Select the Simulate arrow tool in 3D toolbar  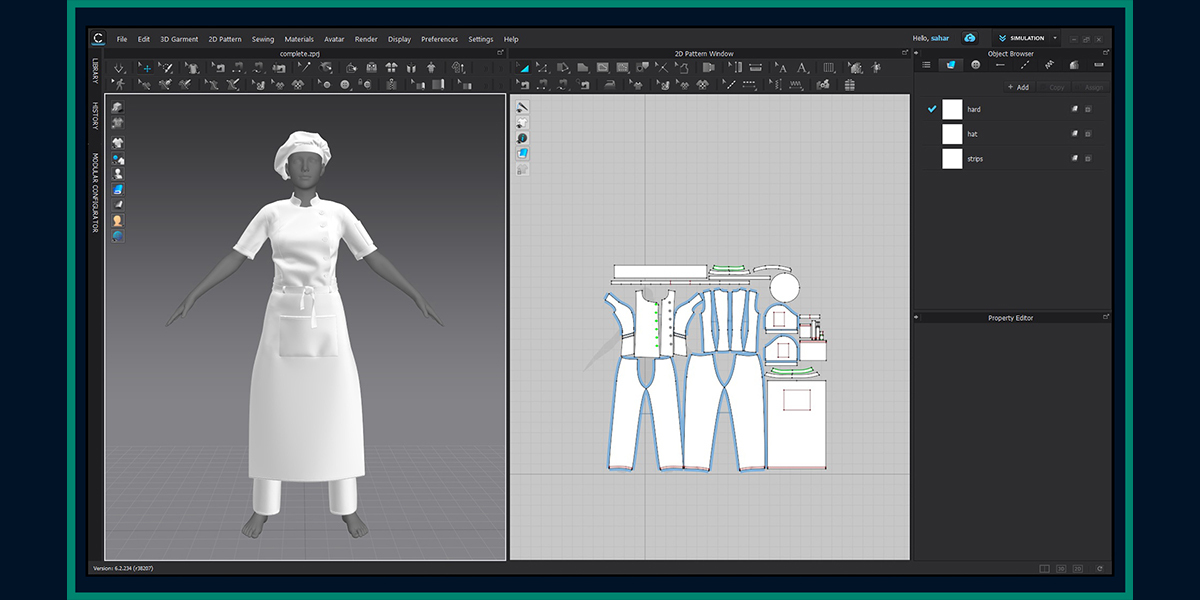119,68
